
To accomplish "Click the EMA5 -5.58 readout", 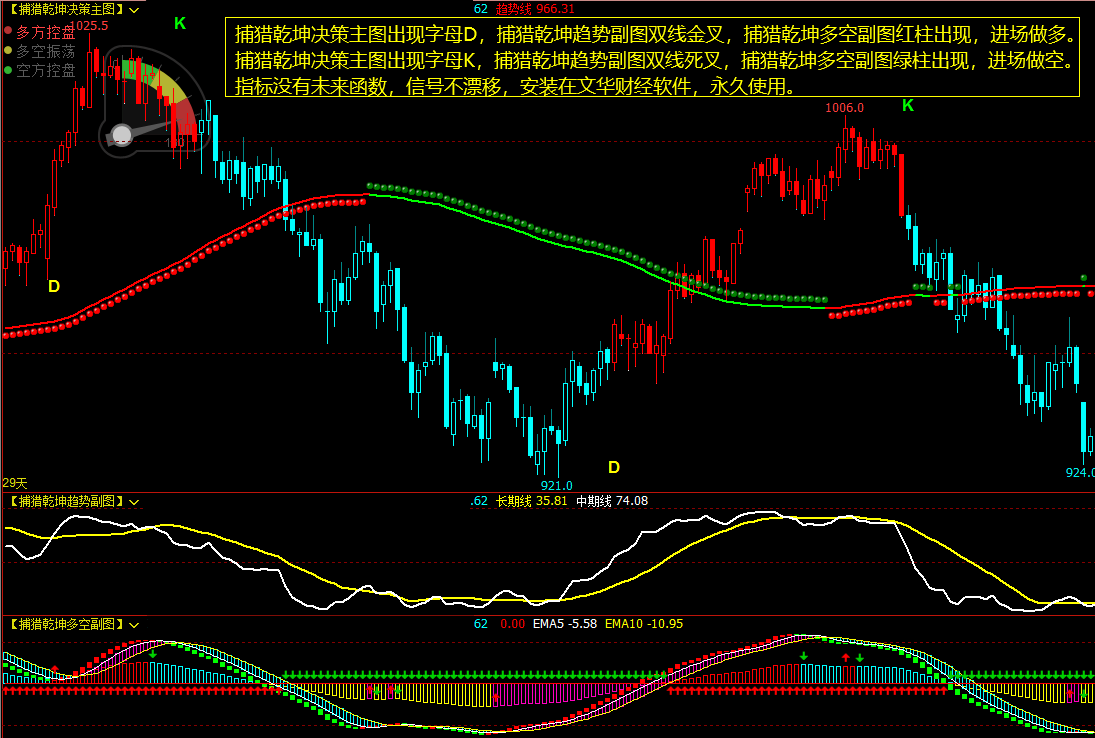I will 565,623.
